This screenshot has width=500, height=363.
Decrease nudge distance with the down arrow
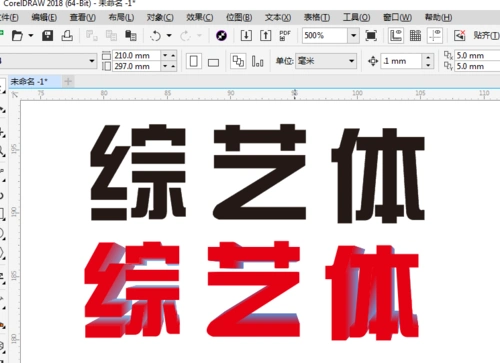428,65
